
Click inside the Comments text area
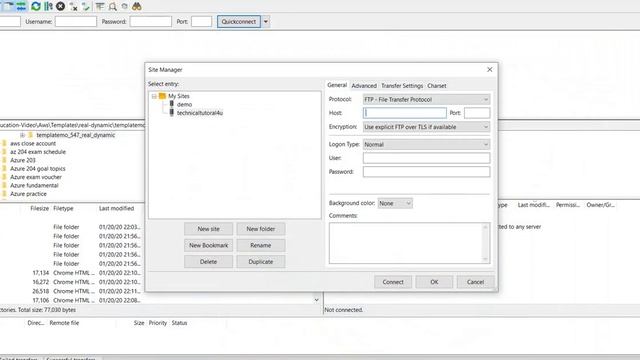coord(409,243)
